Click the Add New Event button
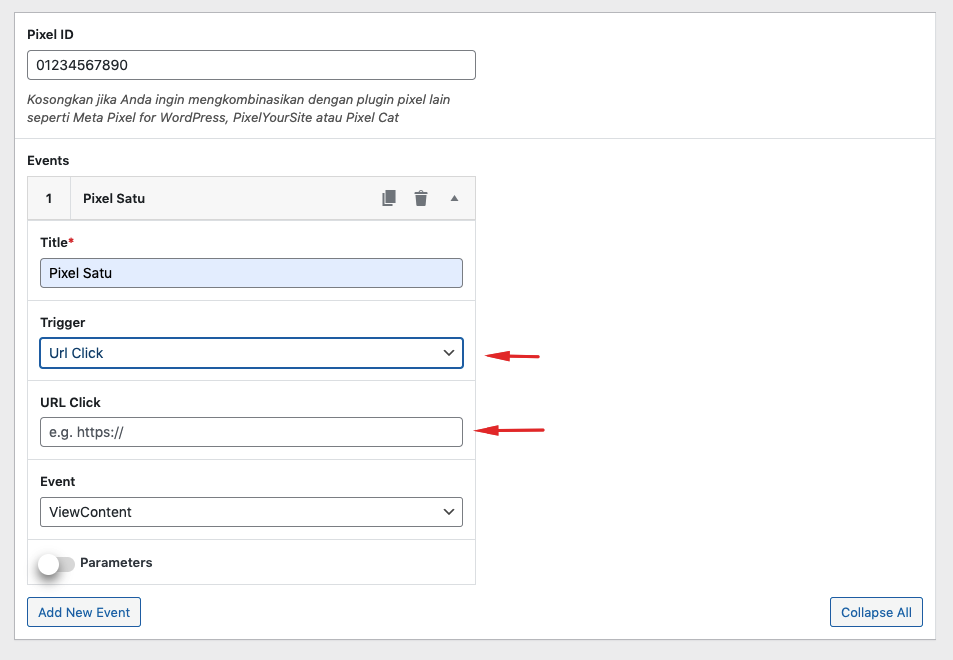Viewport: 953px width, 660px height. point(84,612)
